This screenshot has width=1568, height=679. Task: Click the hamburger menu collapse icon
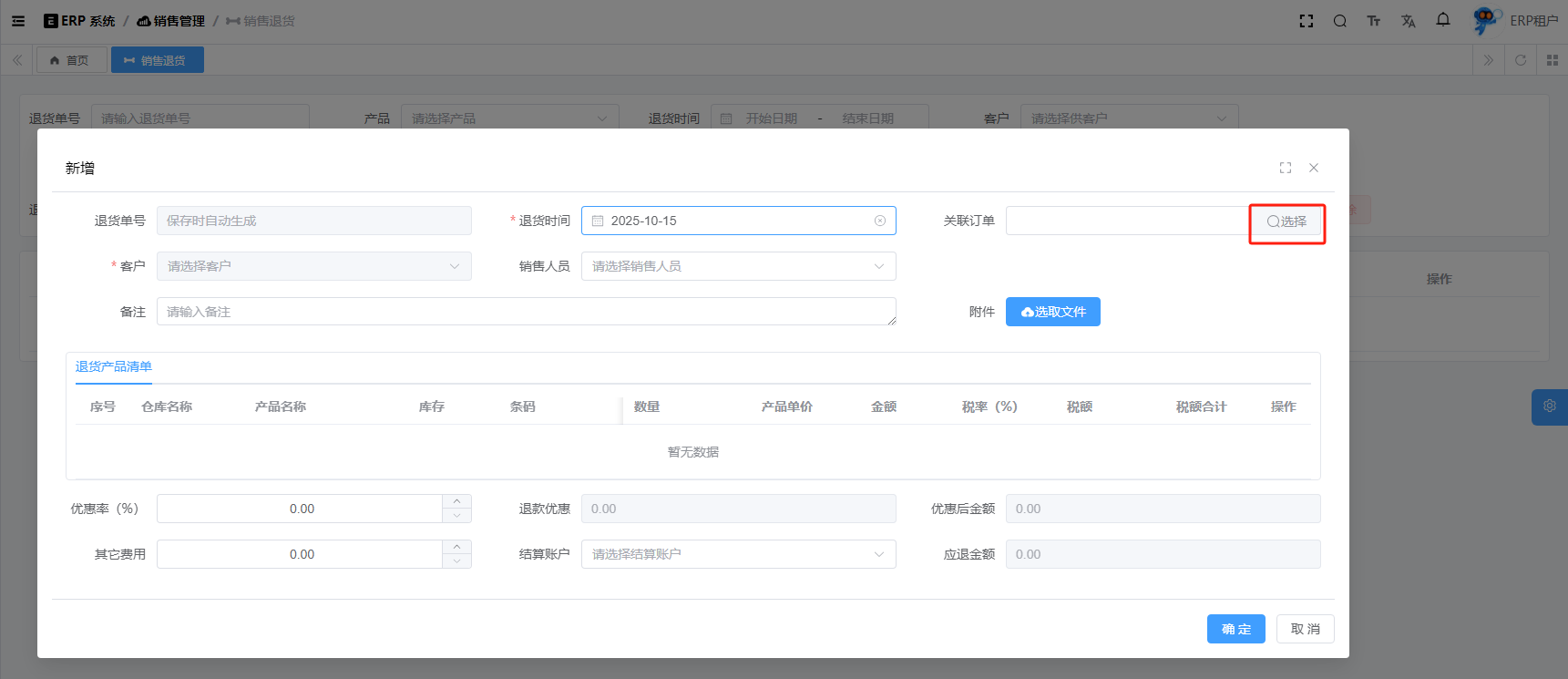(x=18, y=21)
